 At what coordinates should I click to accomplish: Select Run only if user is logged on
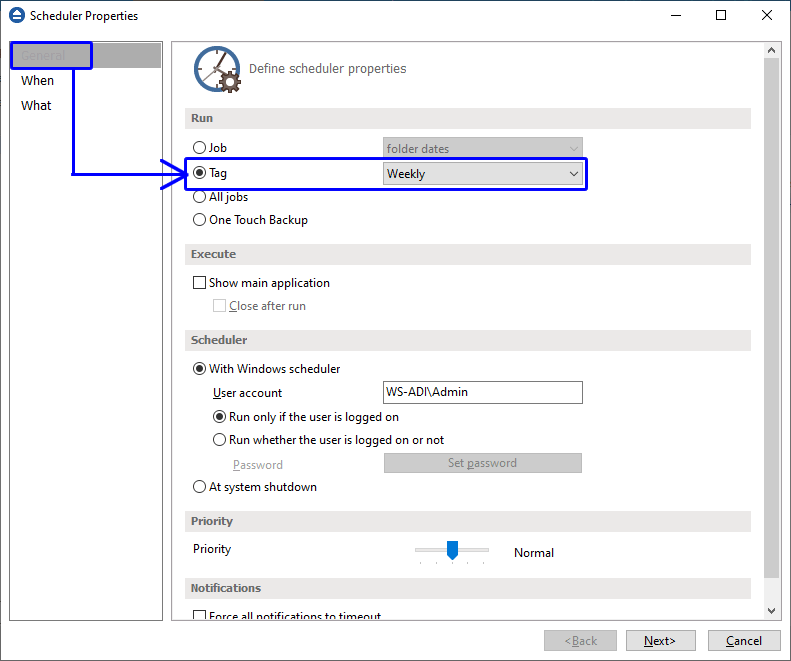tap(219, 417)
